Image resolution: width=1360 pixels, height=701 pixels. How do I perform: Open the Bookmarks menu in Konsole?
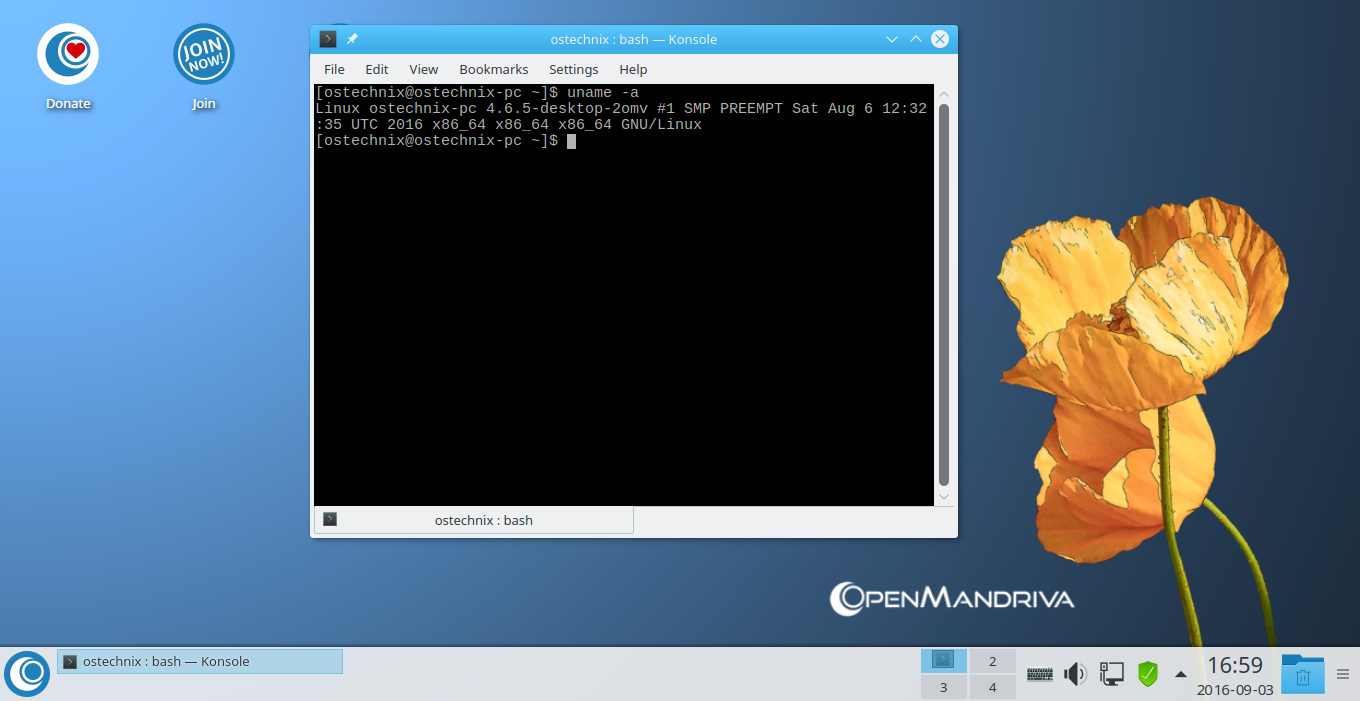pyautogui.click(x=493, y=69)
